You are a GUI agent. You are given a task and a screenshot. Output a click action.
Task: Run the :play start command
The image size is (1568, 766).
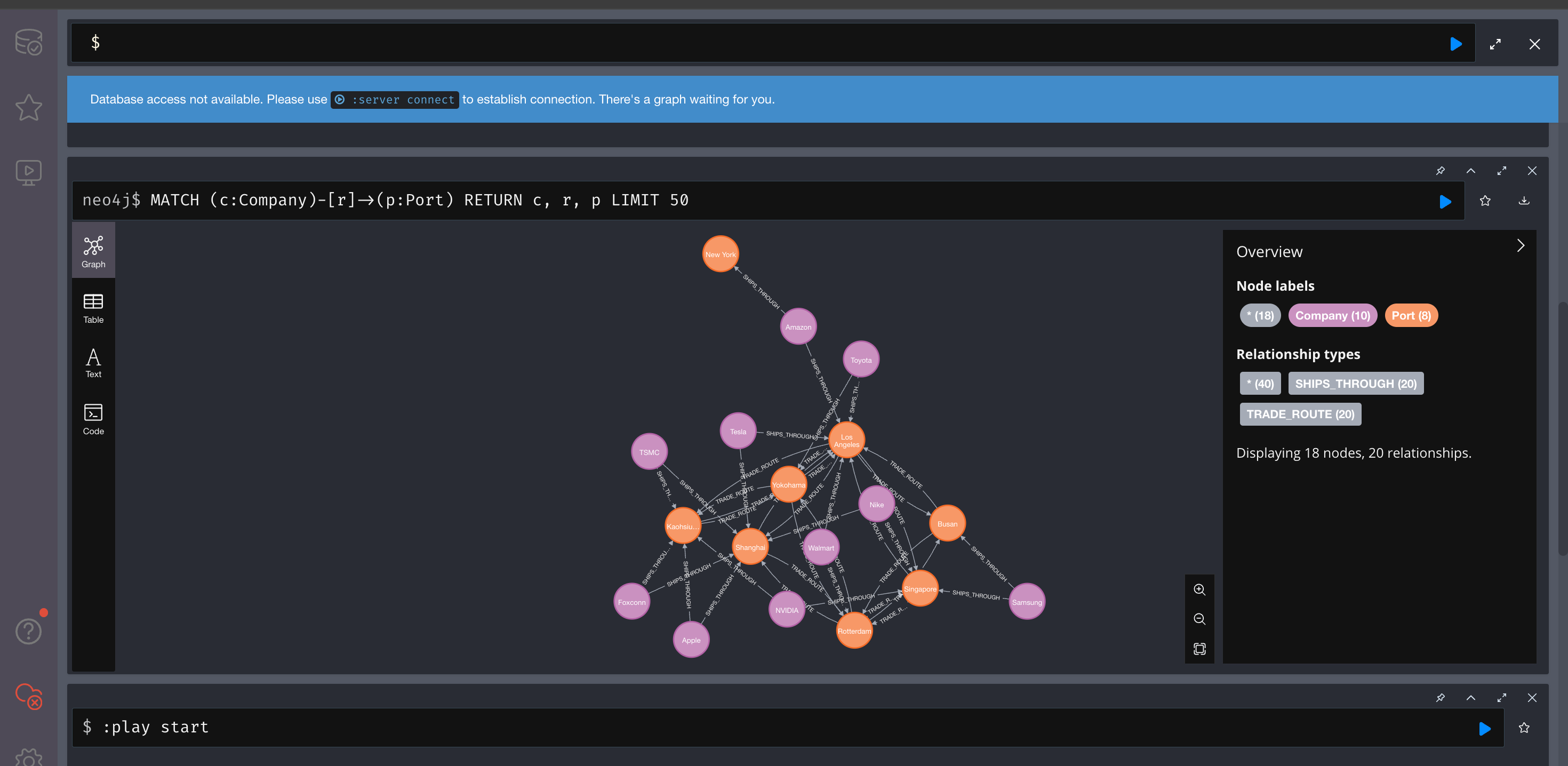[1485, 728]
